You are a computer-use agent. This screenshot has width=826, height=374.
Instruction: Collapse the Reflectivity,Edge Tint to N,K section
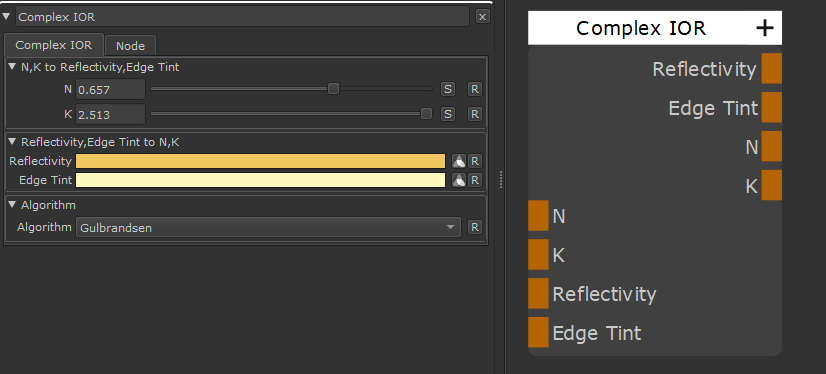13,141
